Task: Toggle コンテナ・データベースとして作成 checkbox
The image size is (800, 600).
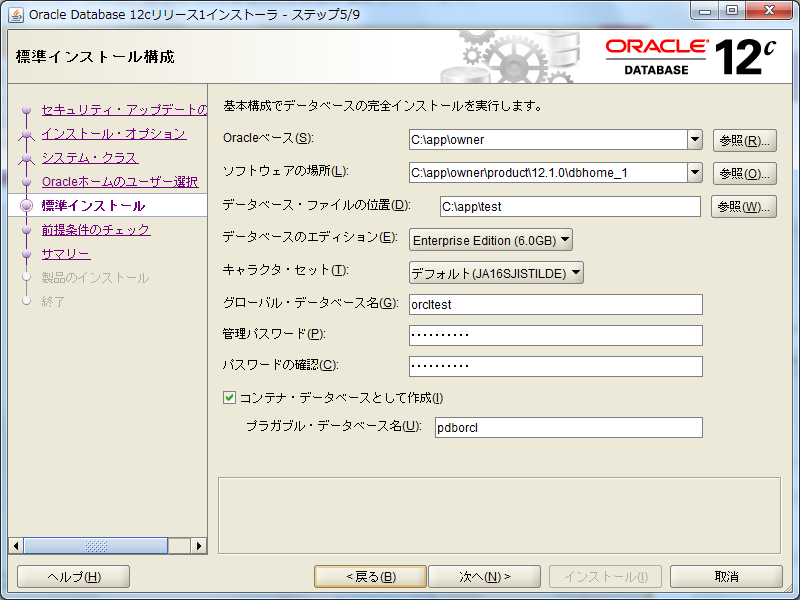Action: 230,397
